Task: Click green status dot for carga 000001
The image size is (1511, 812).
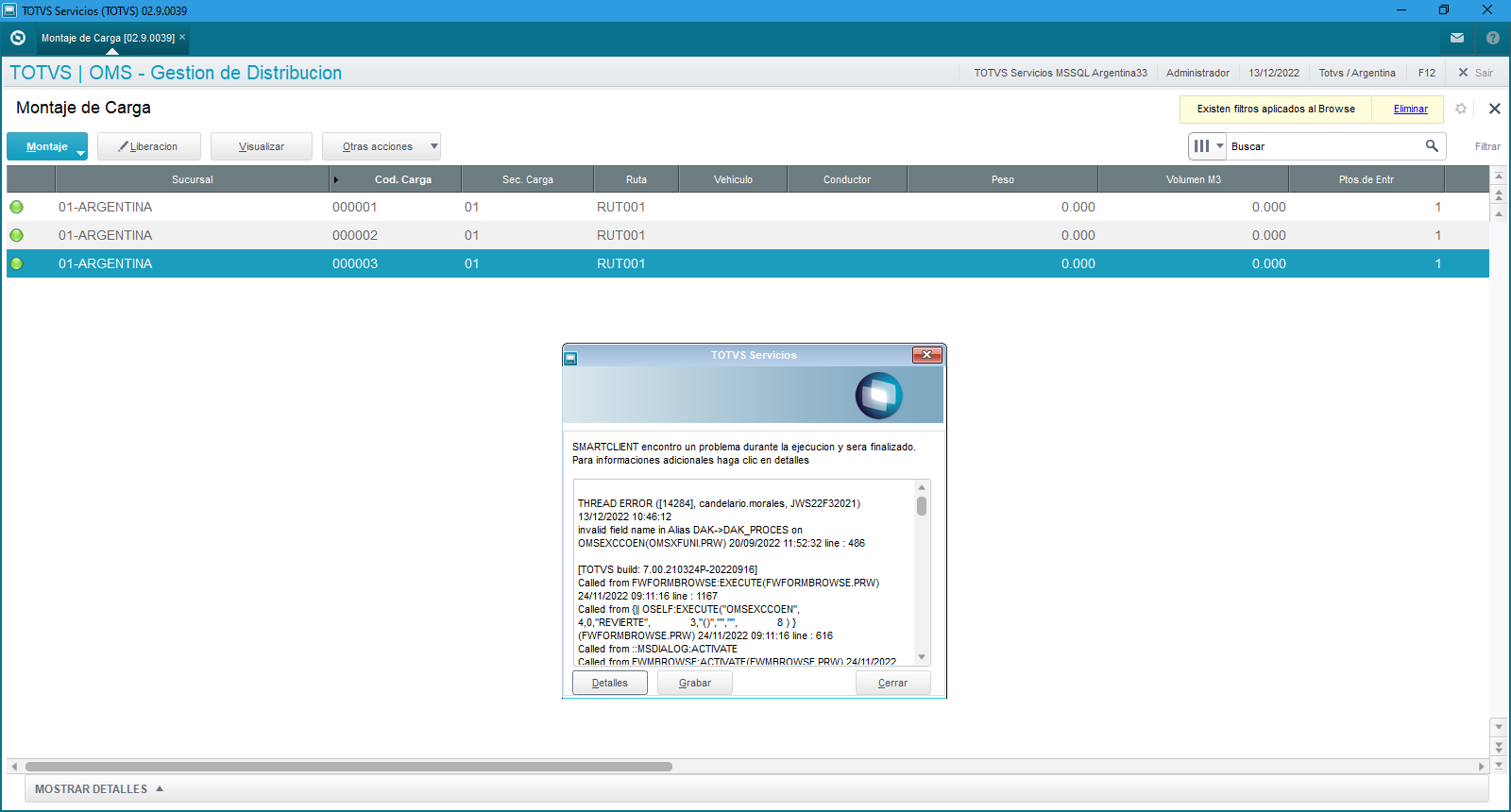Action: [16, 207]
